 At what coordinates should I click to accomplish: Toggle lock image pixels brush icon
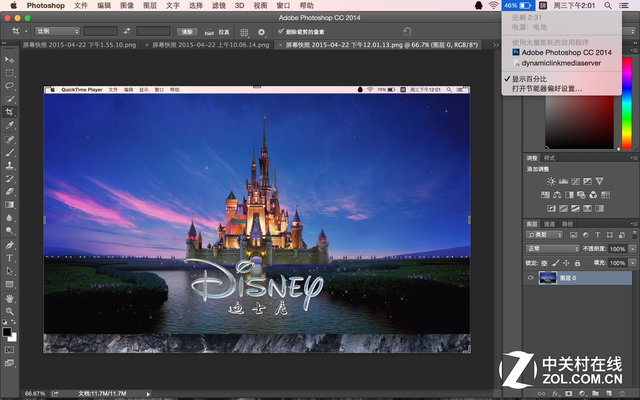(555, 263)
